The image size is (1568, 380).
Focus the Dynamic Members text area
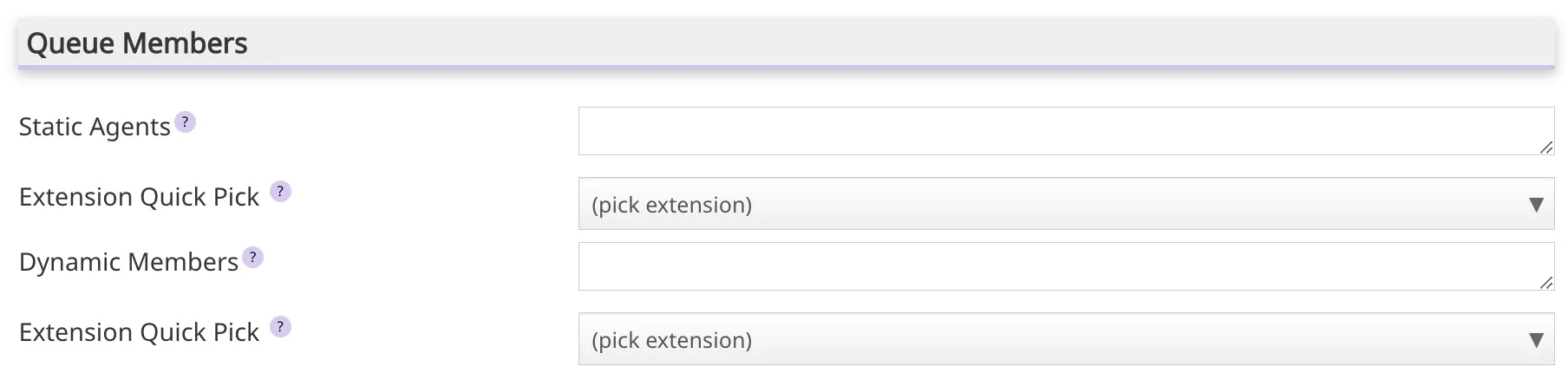point(1065,266)
